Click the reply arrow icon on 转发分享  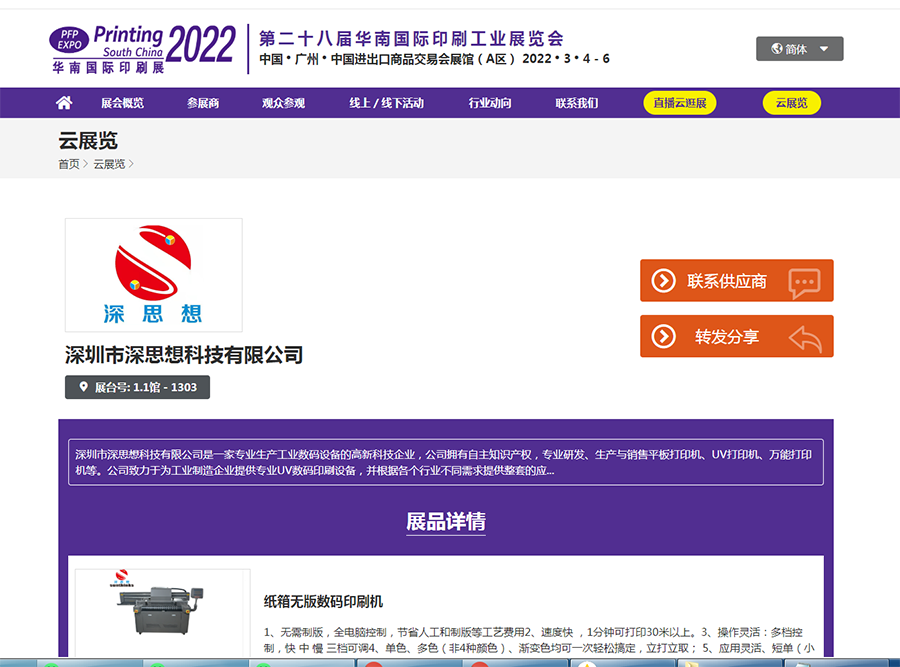(804, 338)
